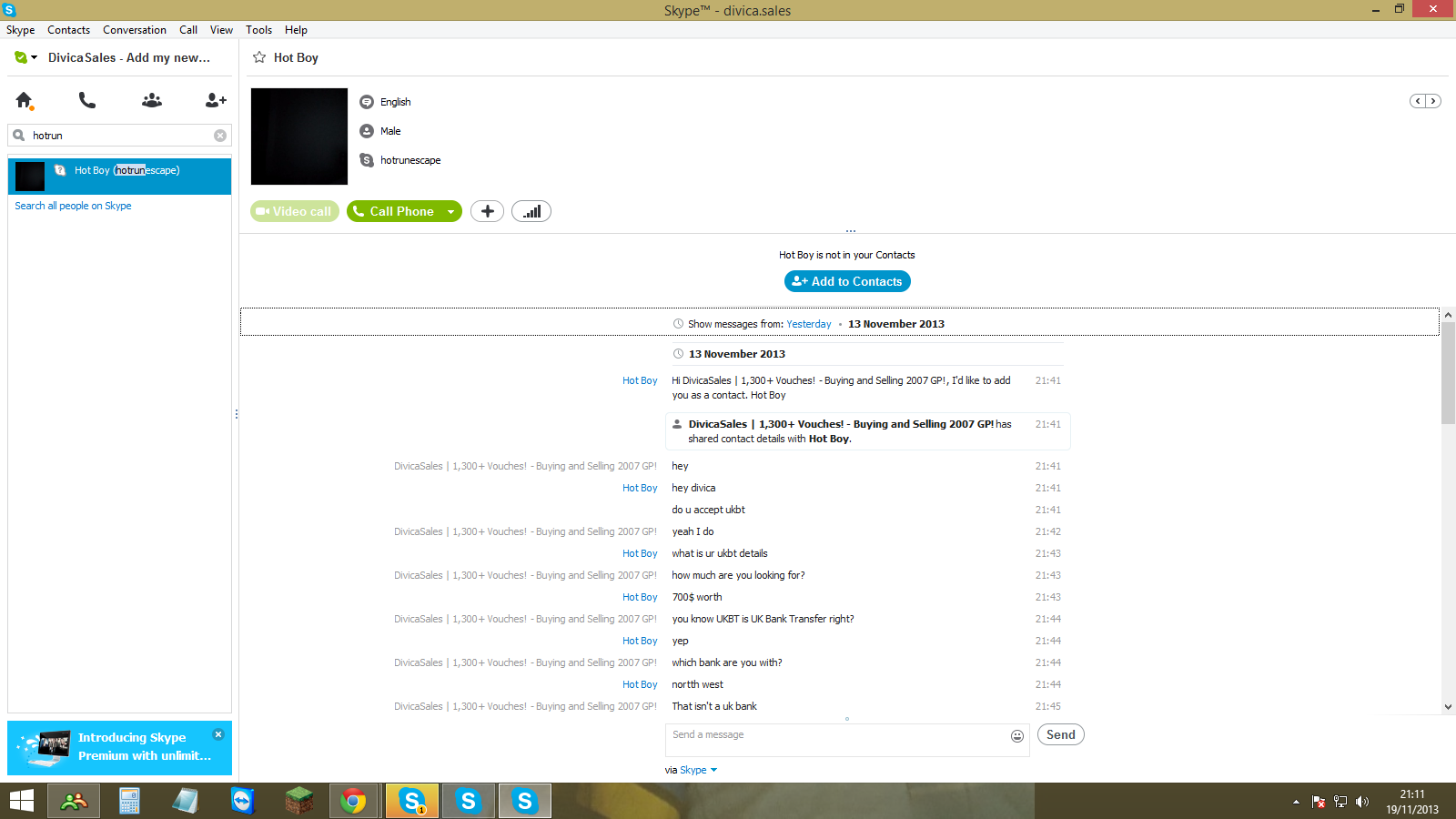Check call quality signal bars button

point(531,211)
